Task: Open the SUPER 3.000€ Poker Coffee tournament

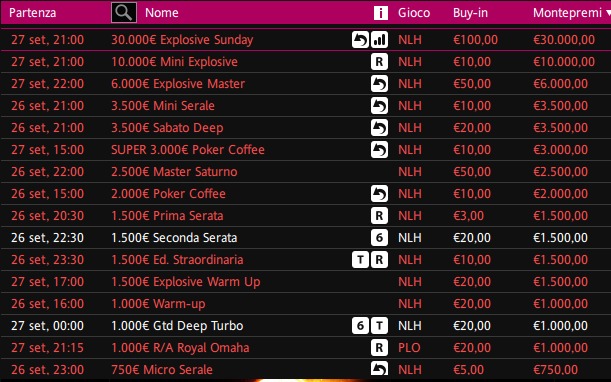Action: pos(188,150)
